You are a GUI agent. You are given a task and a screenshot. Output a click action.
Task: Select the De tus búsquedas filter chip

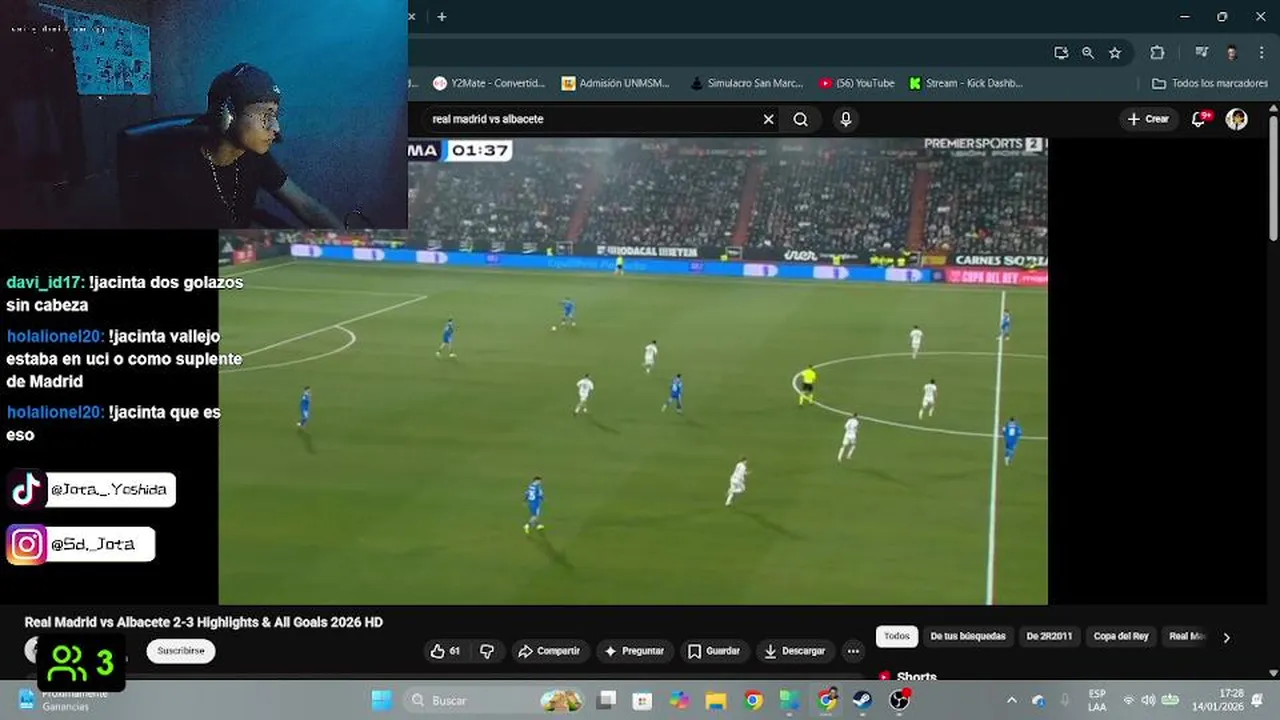pos(967,636)
